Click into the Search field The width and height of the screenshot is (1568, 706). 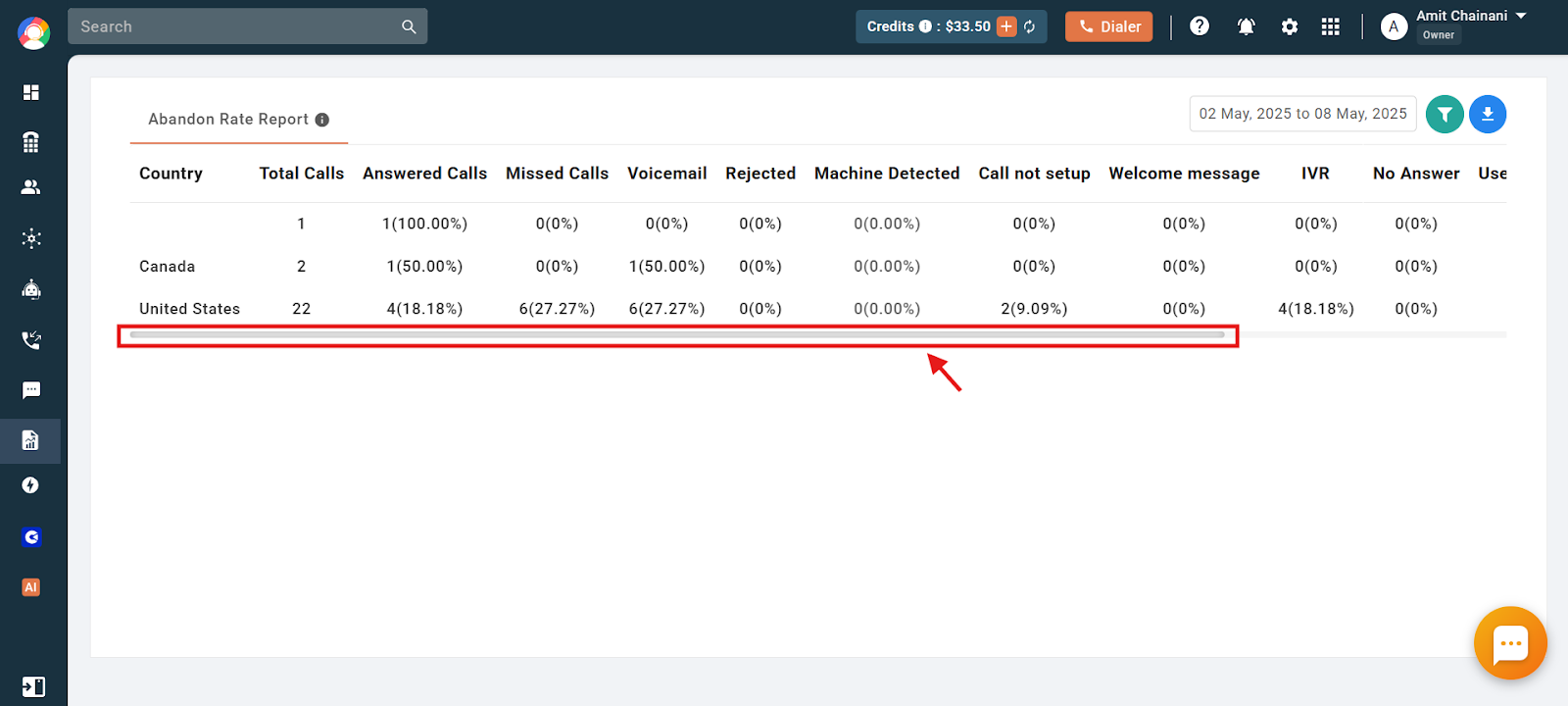[237, 26]
